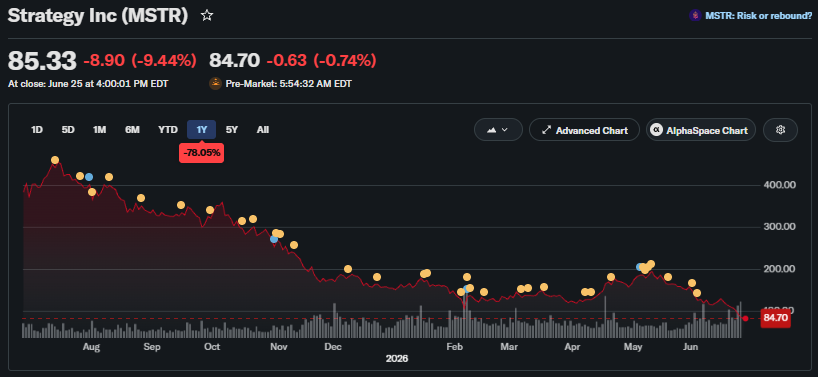Add MSTR to watchlist with star icon

pos(207,16)
